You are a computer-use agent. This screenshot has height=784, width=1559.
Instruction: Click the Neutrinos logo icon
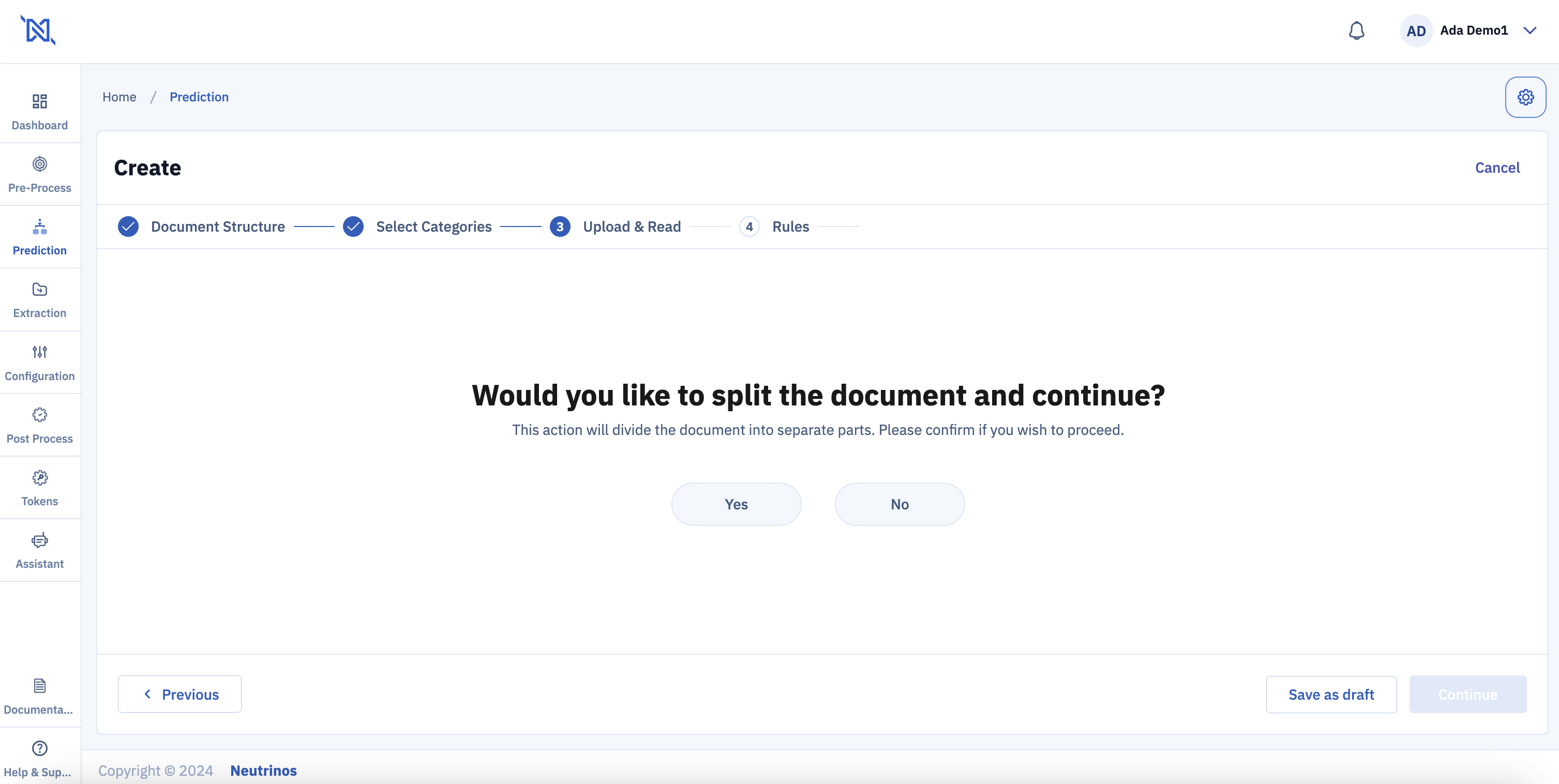coord(38,30)
